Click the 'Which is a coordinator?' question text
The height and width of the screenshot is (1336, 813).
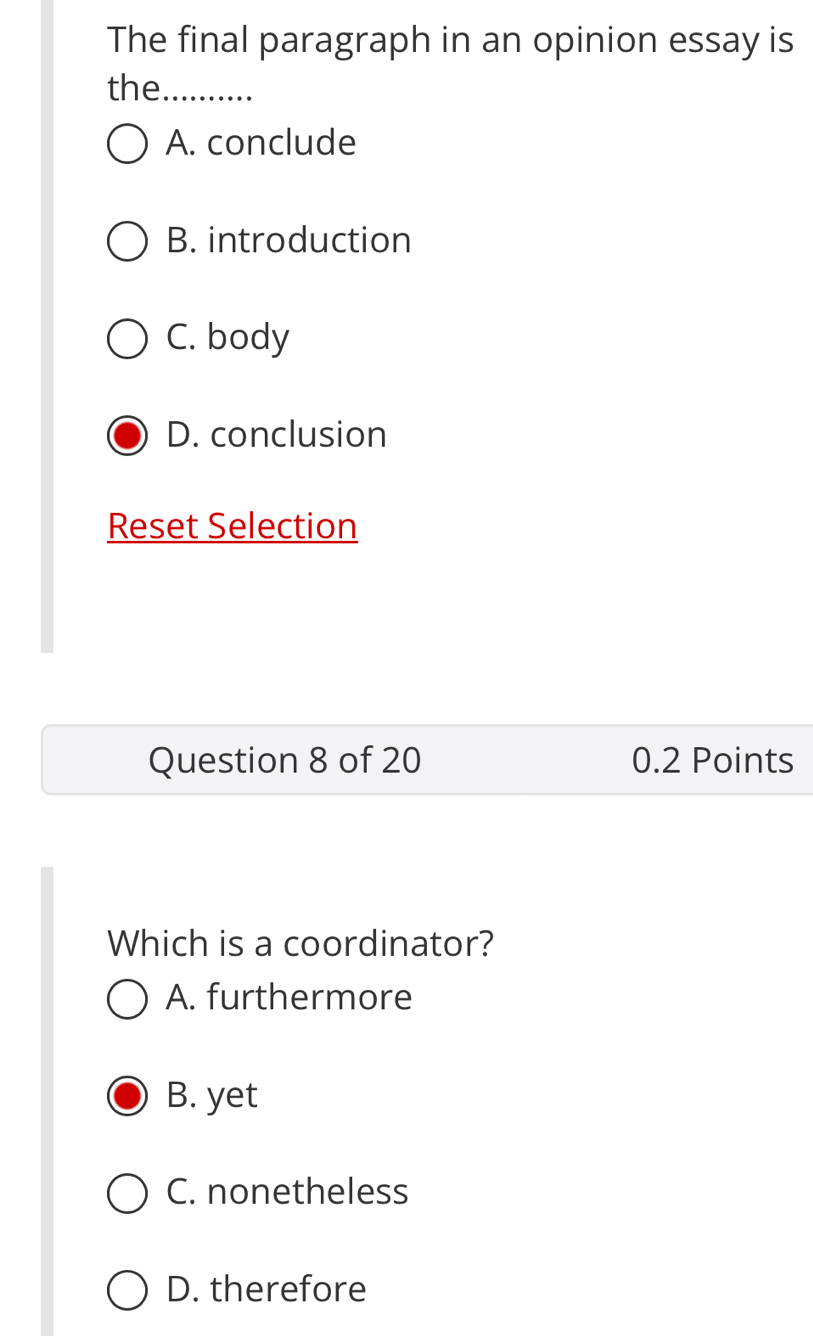pos(300,943)
